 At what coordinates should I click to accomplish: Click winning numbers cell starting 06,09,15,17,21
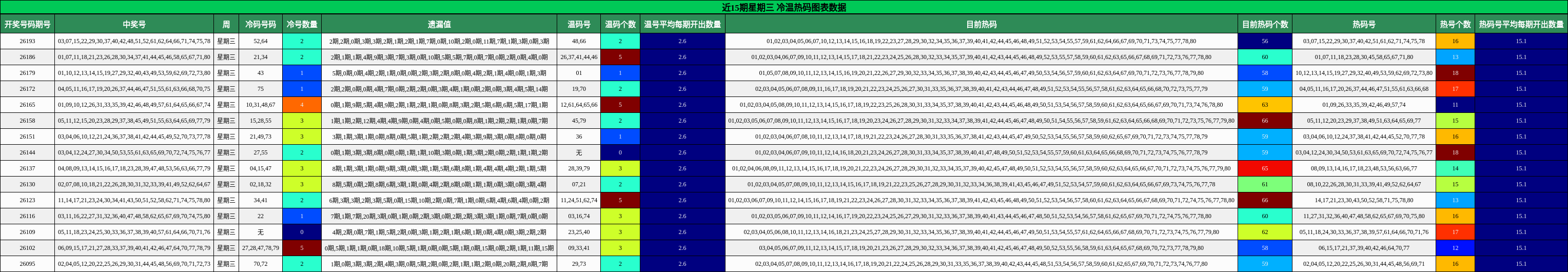click(x=134, y=248)
